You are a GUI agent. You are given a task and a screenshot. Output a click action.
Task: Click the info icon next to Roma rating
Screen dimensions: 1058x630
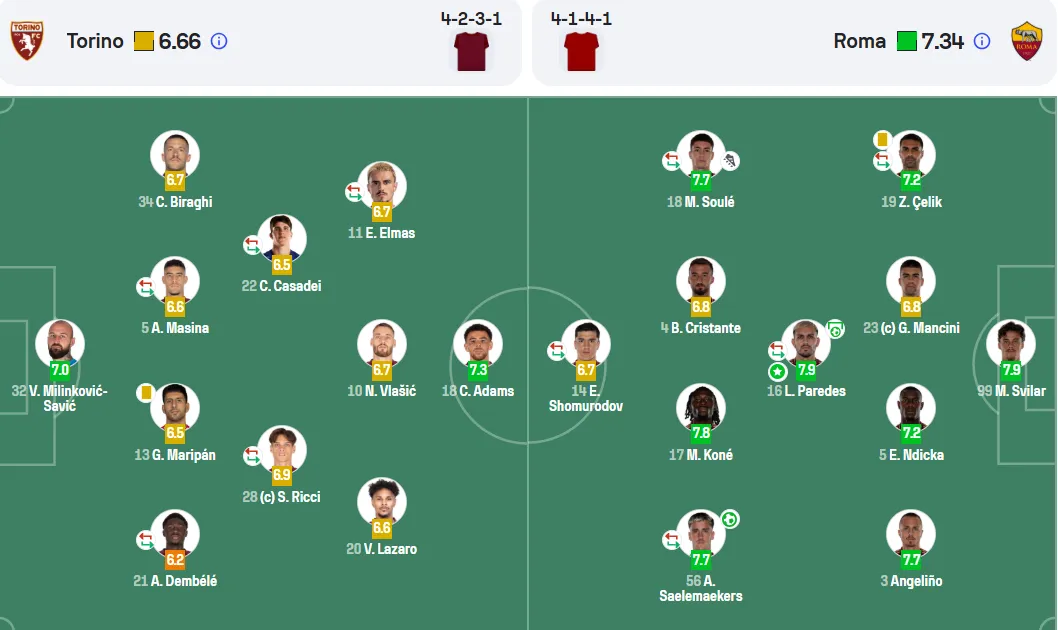[982, 41]
